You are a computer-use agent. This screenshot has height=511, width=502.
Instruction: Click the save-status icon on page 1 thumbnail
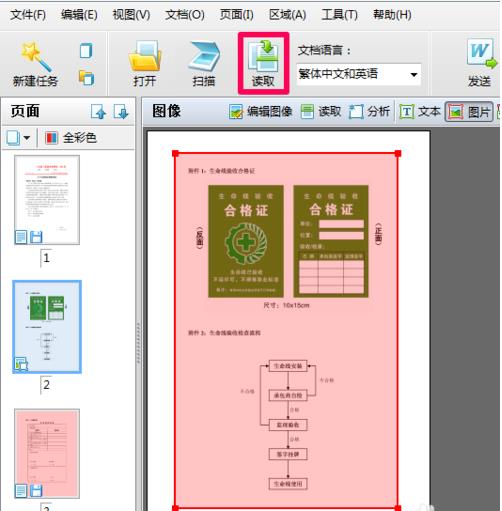point(36,237)
